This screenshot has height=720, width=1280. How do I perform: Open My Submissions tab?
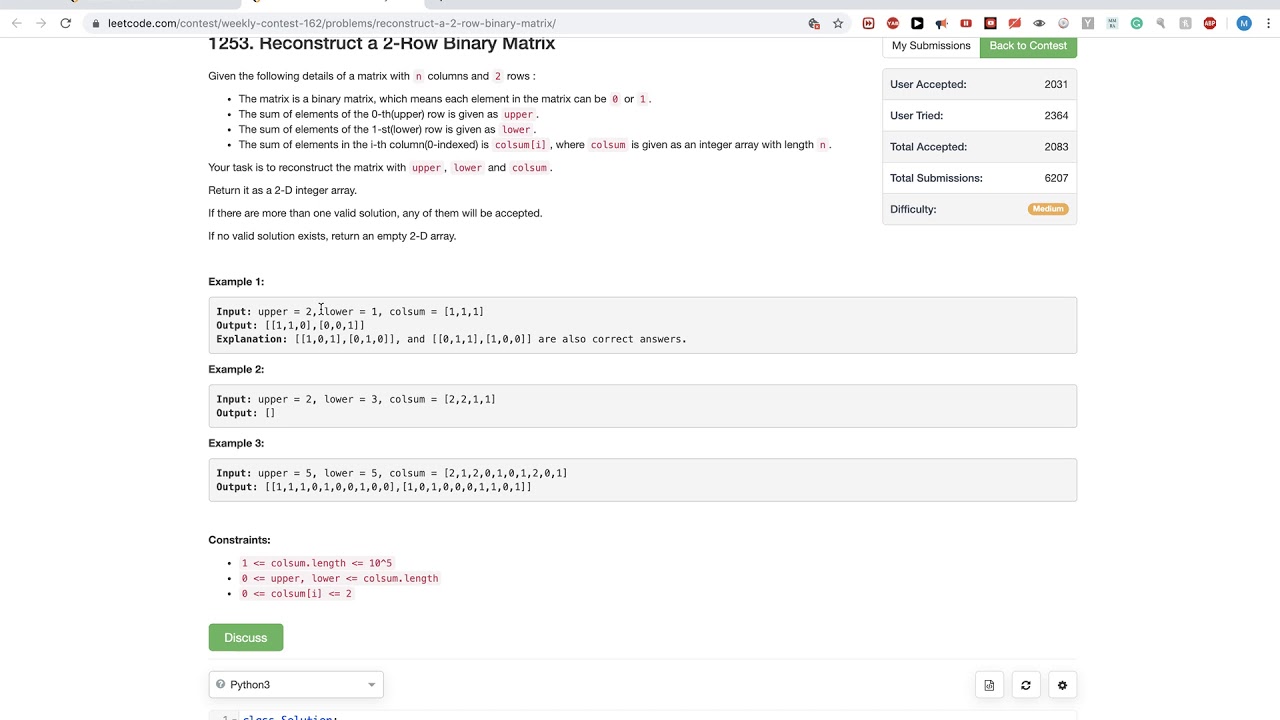tap(931, 46)
